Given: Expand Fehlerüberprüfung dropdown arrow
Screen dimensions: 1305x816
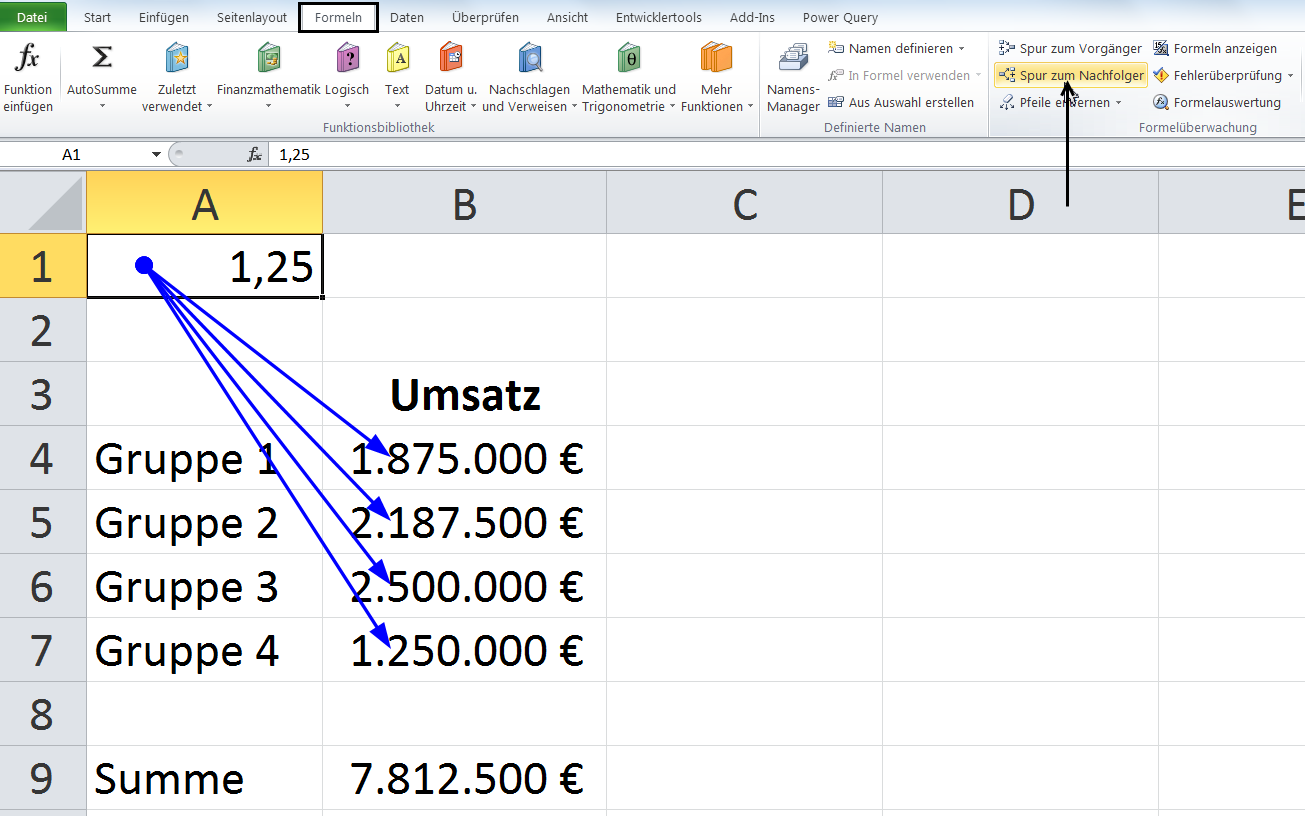Looking at the screenshot, I should tap(1290, 75).
